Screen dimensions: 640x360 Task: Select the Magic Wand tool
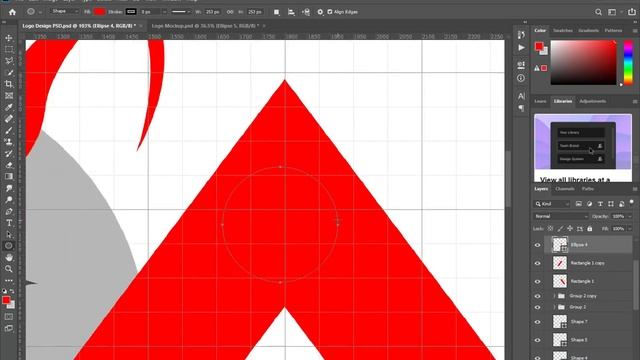(9, 73)
